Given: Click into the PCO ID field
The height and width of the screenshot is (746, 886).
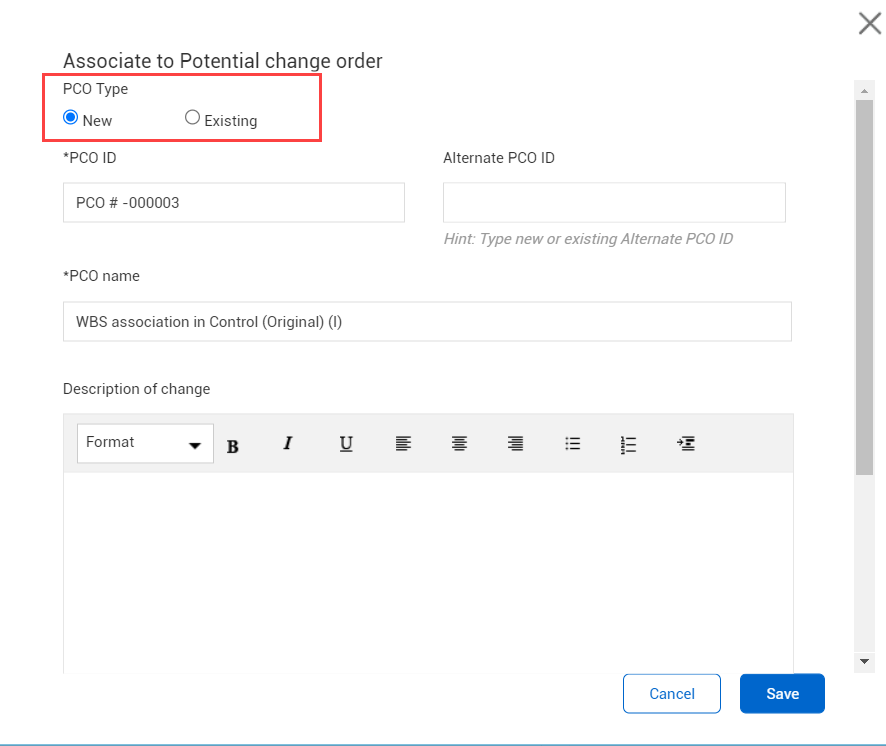Looking at the screenshot, I should [x=234, y=202].
